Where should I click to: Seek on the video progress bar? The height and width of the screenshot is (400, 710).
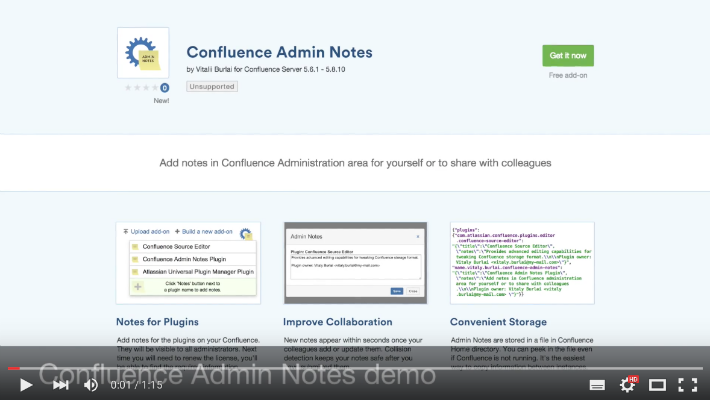pyautogui.click(x=355, y=368)
